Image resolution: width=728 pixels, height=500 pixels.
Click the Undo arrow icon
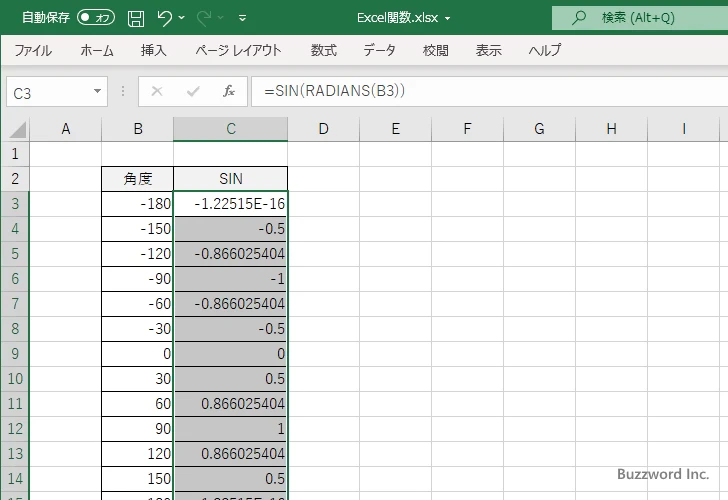pyautogui.click(x=164, y=18)
